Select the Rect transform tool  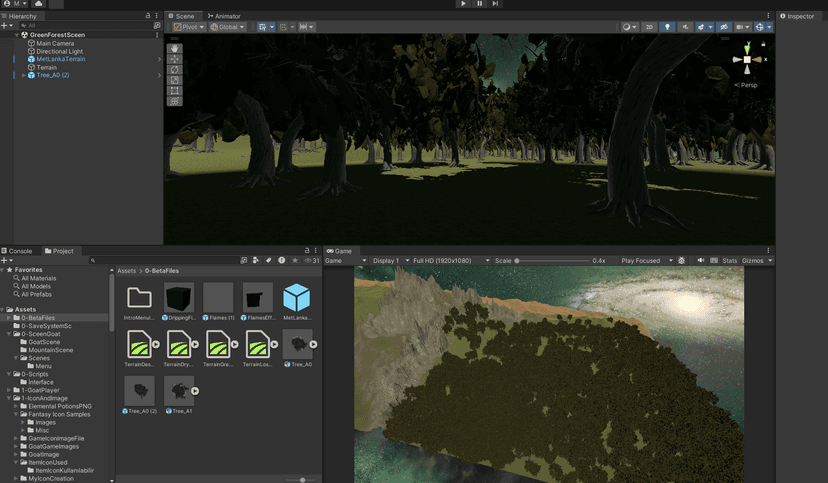tap(175, 91)
